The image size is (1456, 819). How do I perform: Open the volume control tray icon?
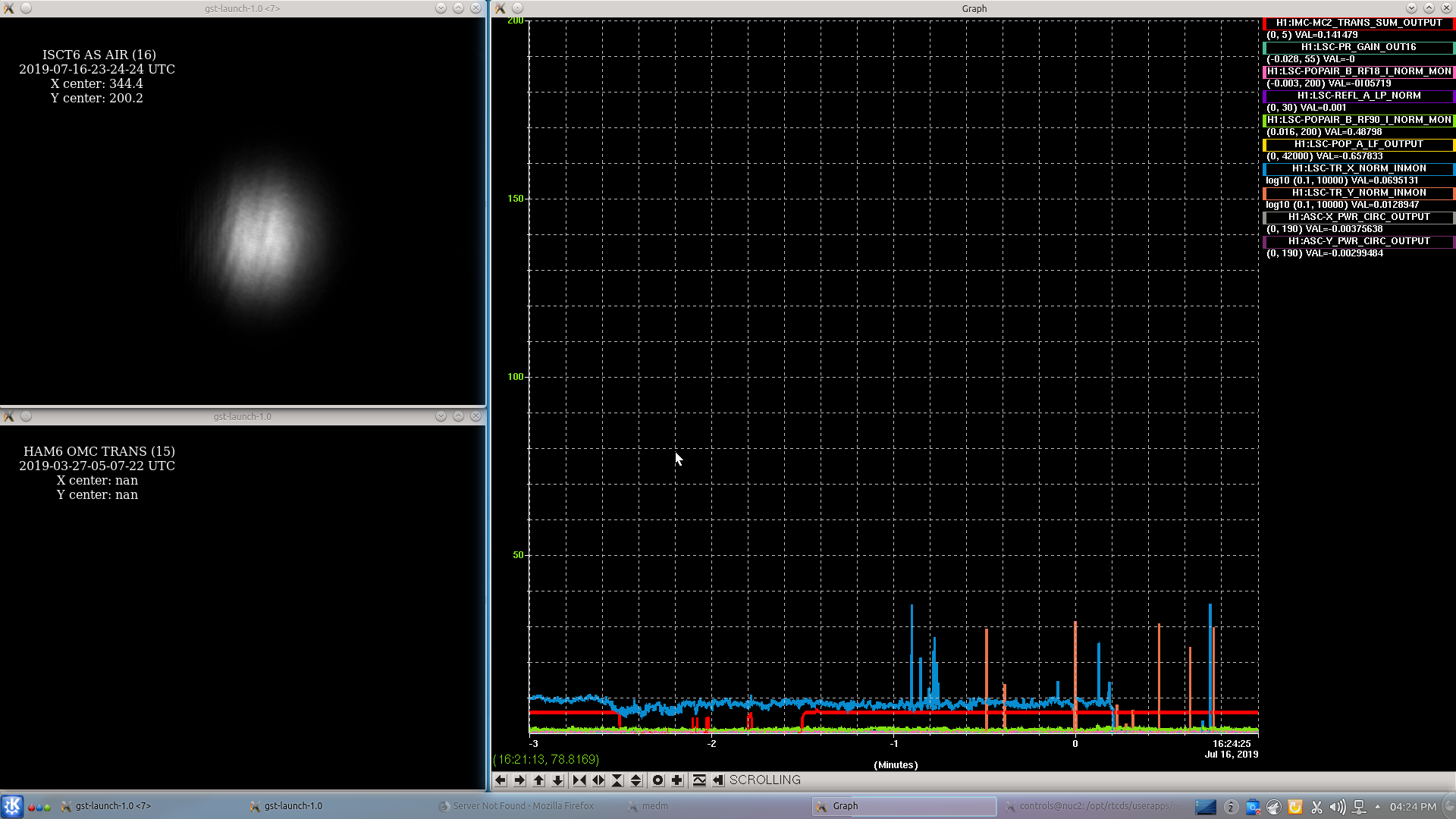pyautogui.click(x=1338, y=807)
